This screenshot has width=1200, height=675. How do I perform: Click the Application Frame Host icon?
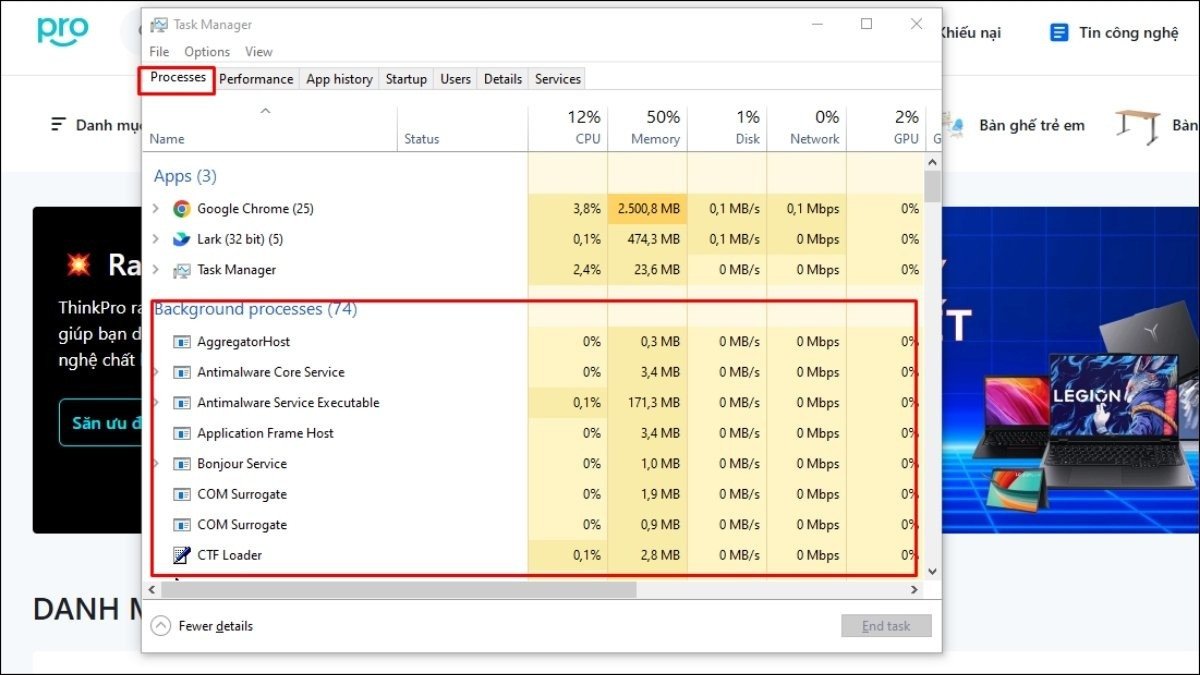[x=184, y=432]
